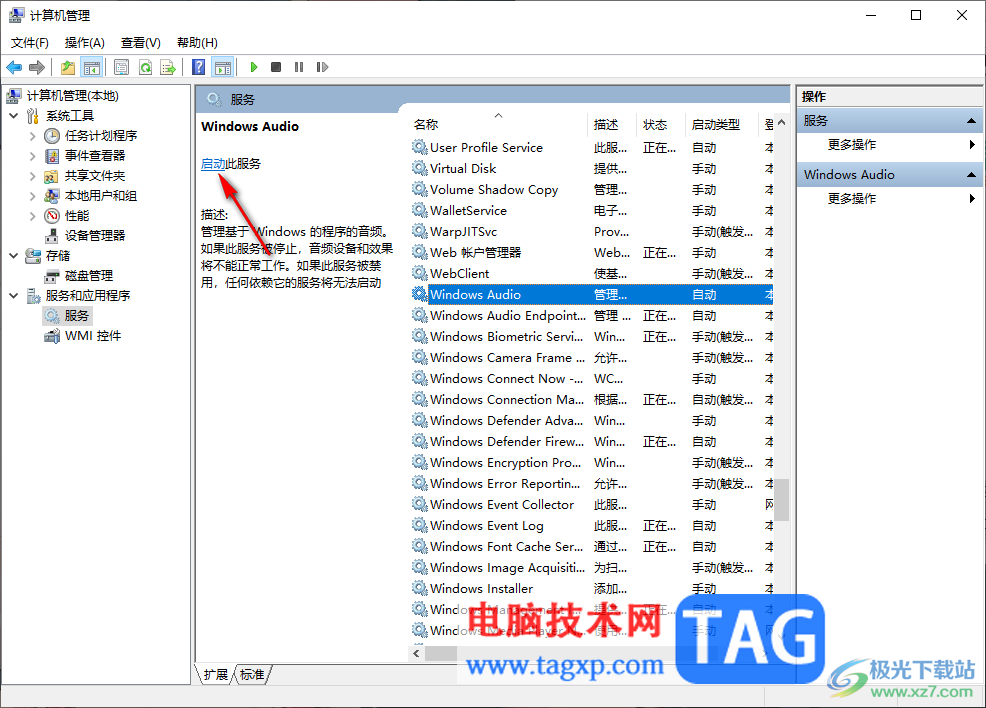Viewport: 986px width, 708px height.
Task: Click the 磁盘管理 tree icon
Action: pyautogui.click(x=52, y=276)
